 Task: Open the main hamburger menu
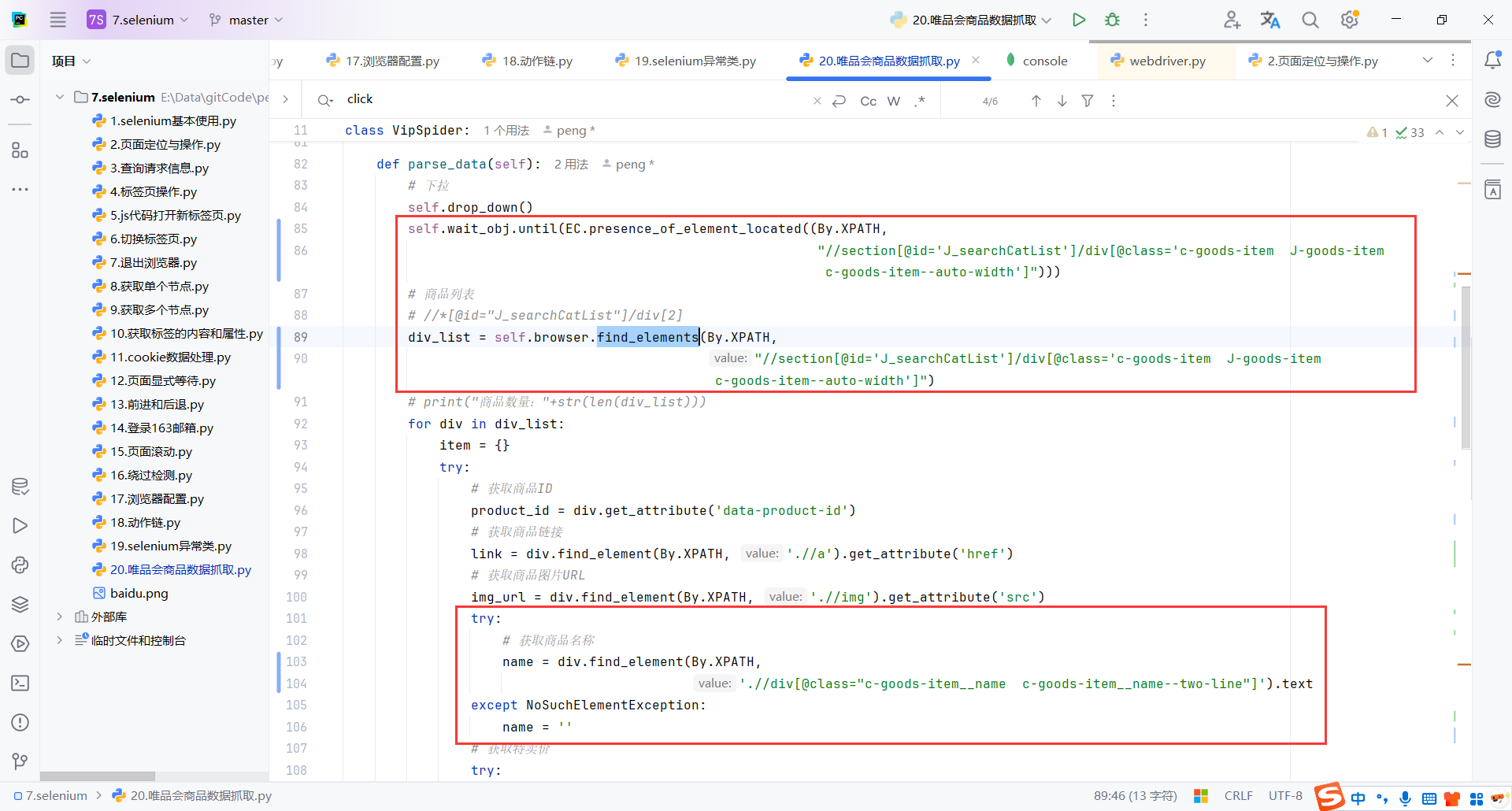click(58, 20)
